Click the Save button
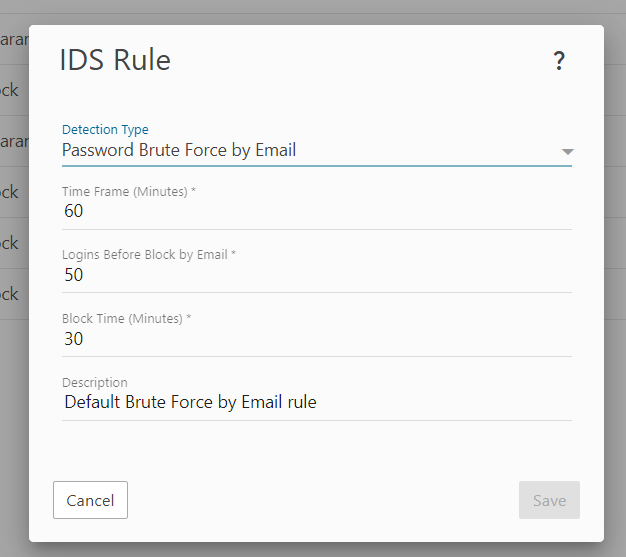The image size is (626, 557). point(549,500)
